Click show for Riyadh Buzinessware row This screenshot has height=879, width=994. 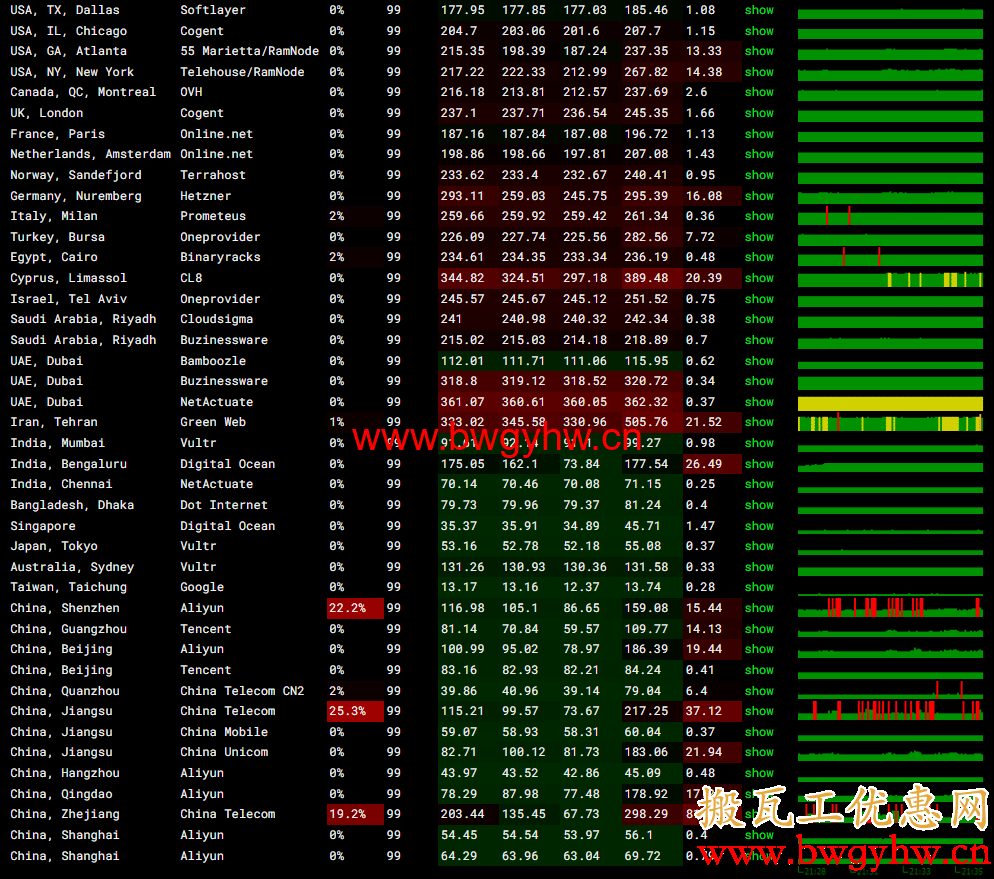[x=759, y=340]
